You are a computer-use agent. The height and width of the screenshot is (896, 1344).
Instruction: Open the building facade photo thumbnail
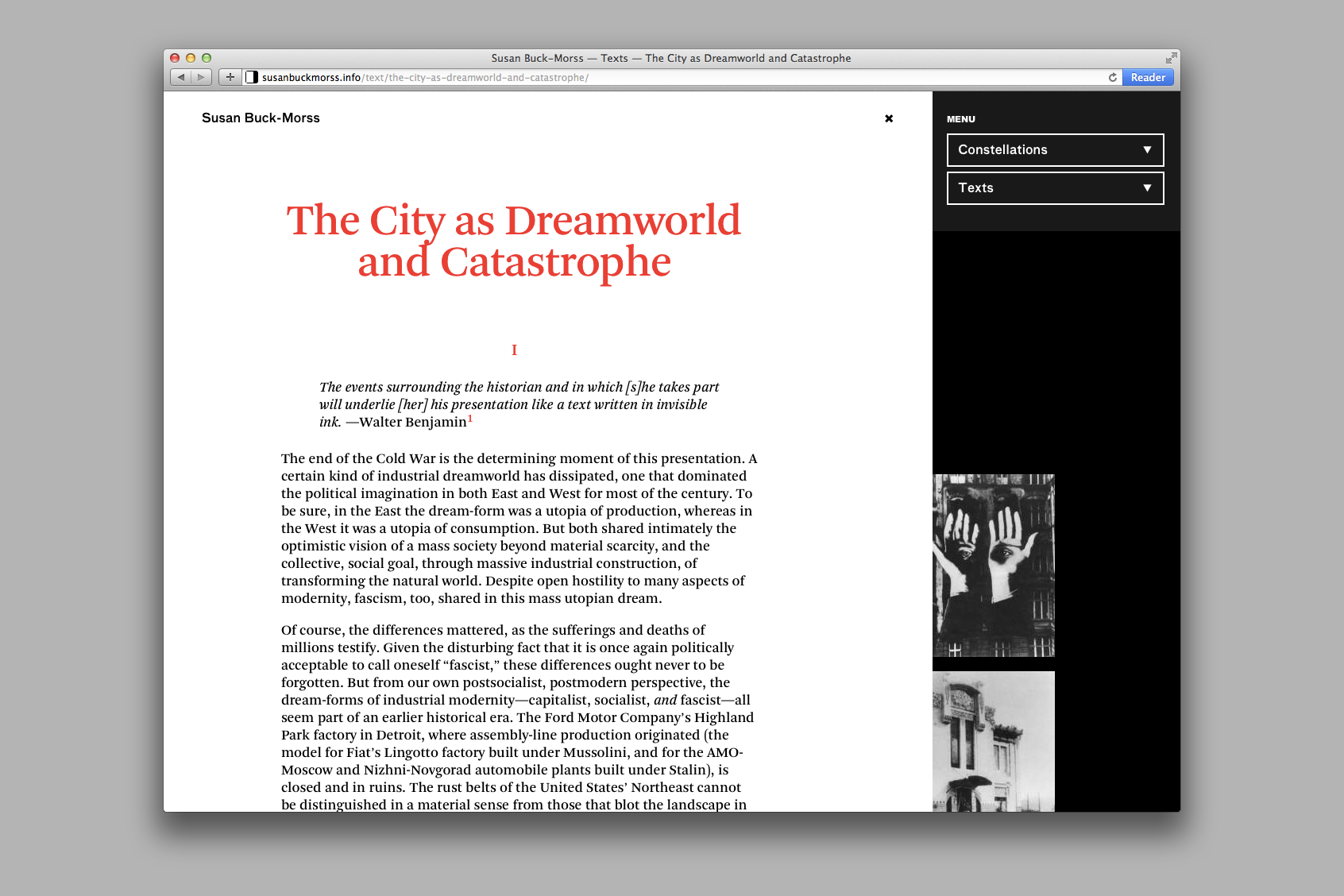[994, 741]
